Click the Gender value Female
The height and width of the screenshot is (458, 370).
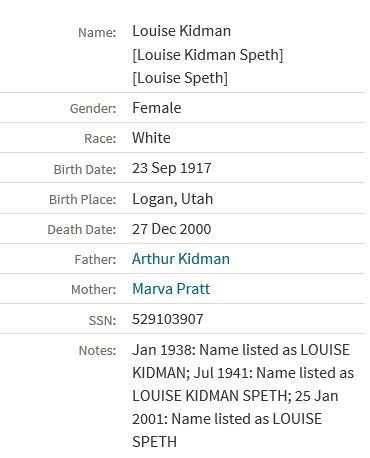click(157, 108)
